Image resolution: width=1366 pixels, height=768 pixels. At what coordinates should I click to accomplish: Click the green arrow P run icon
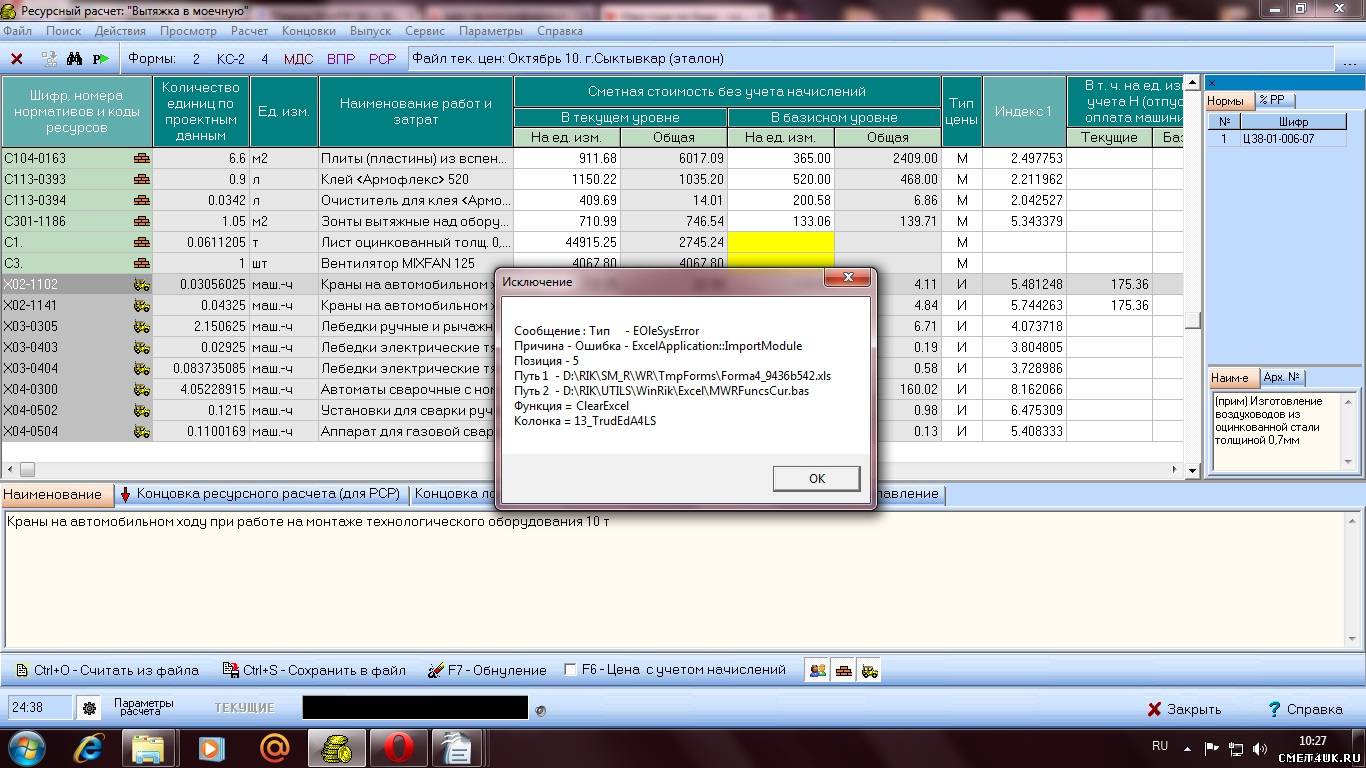pyautogui.click(x=101, y=59)
